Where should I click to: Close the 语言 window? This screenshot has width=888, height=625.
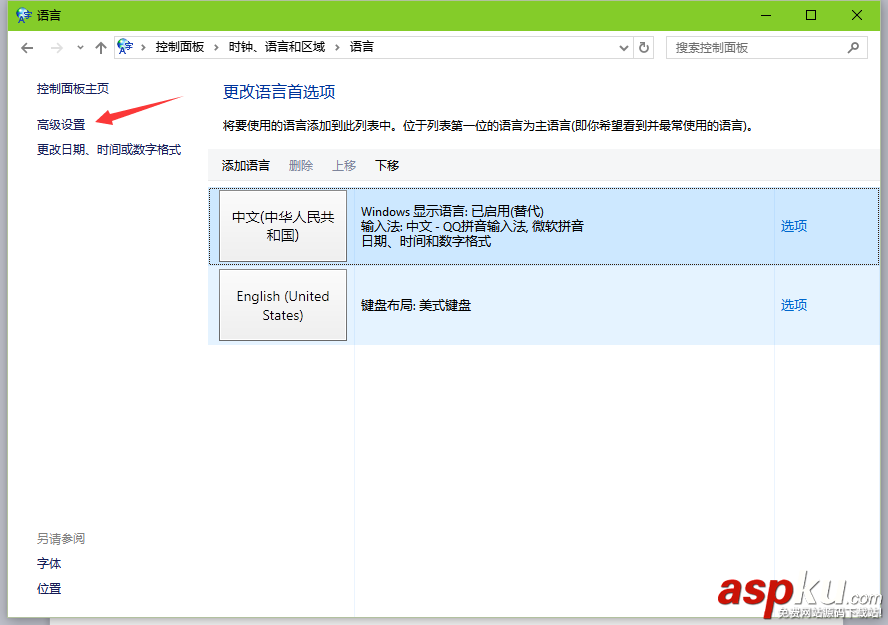point(857,15)
